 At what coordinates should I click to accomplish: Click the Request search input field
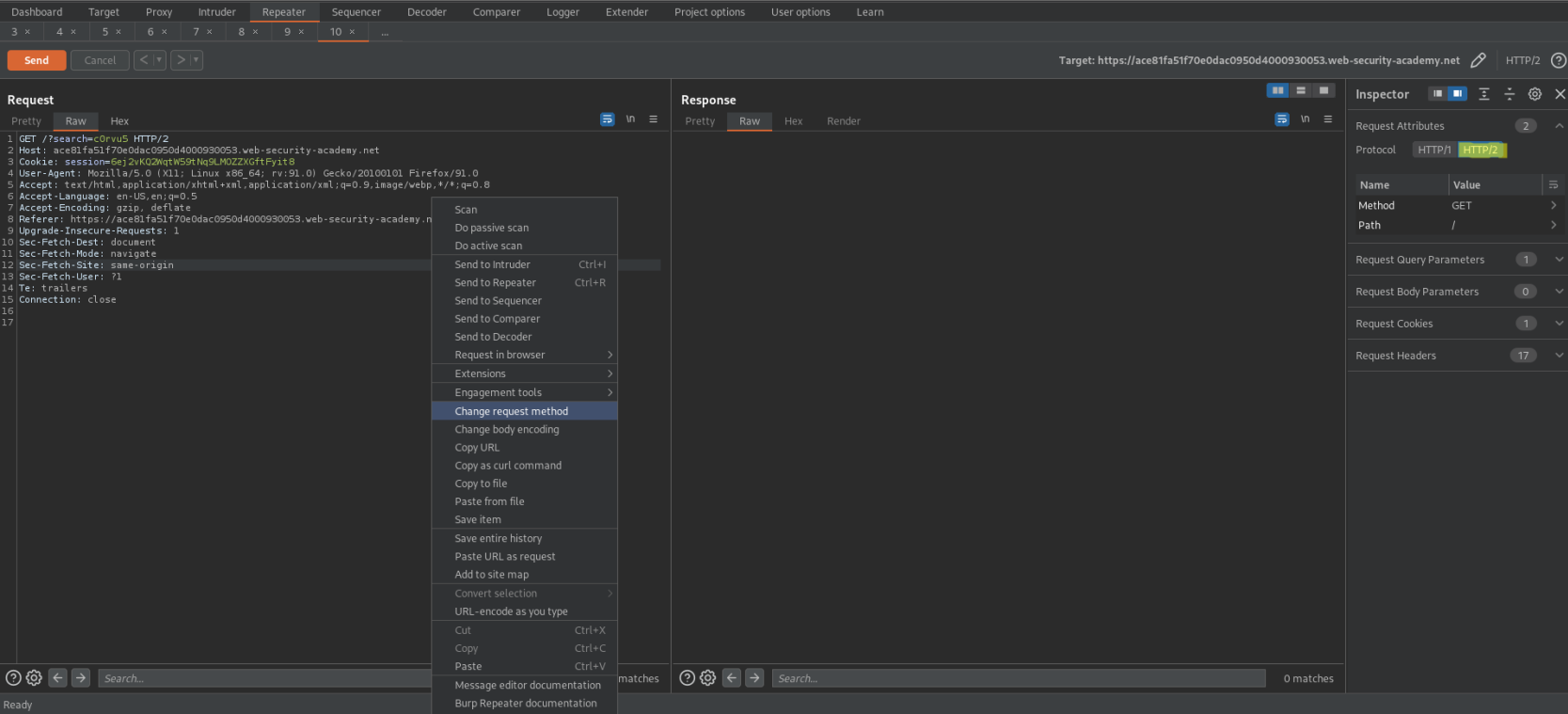(264, 677)
